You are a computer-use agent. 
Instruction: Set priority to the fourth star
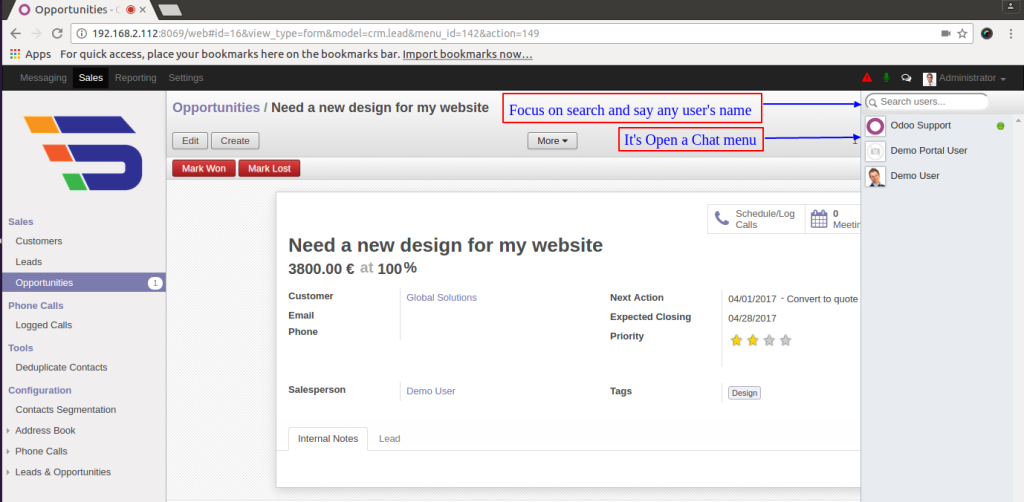[x=785, y=340]
